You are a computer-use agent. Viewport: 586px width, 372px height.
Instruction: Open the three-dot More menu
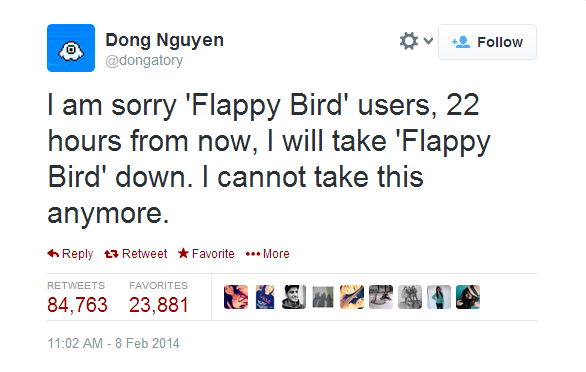[268, 254]
